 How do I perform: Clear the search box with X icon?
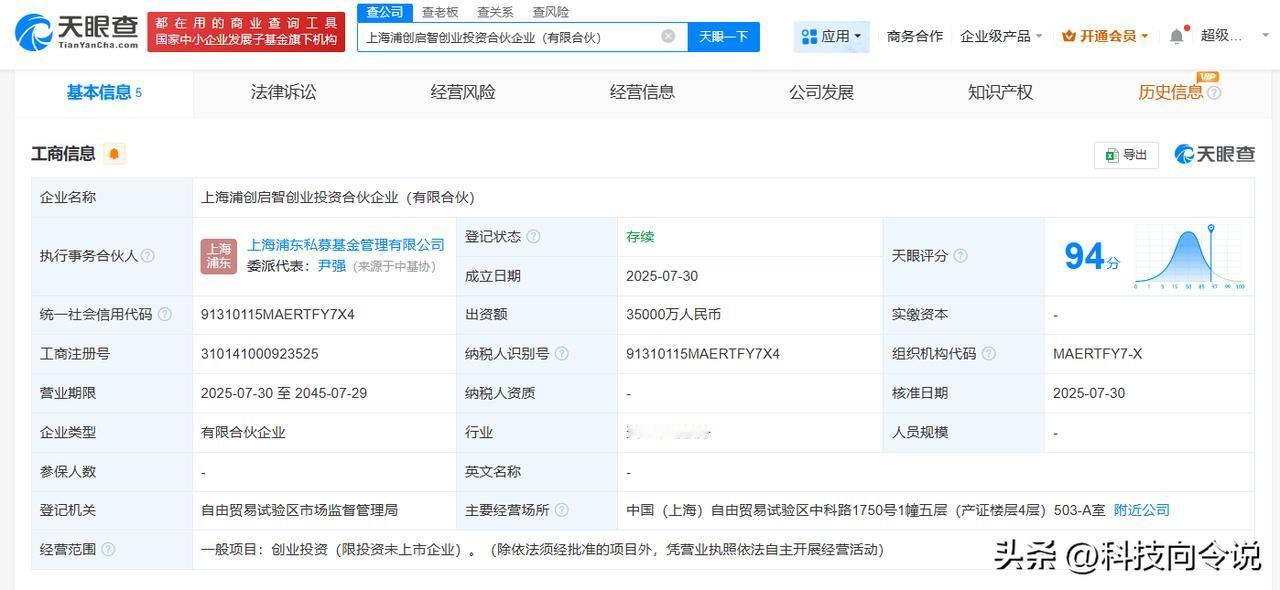pos(668,36)
